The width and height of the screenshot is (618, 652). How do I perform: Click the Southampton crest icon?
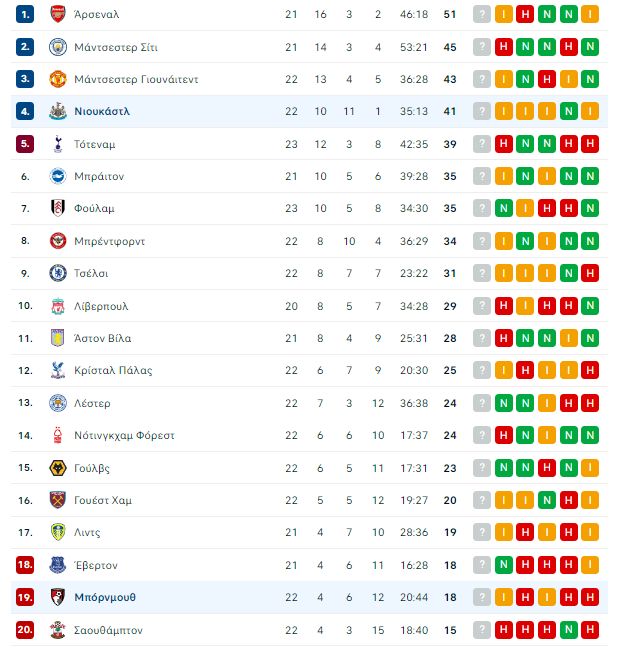pos(58,630)
